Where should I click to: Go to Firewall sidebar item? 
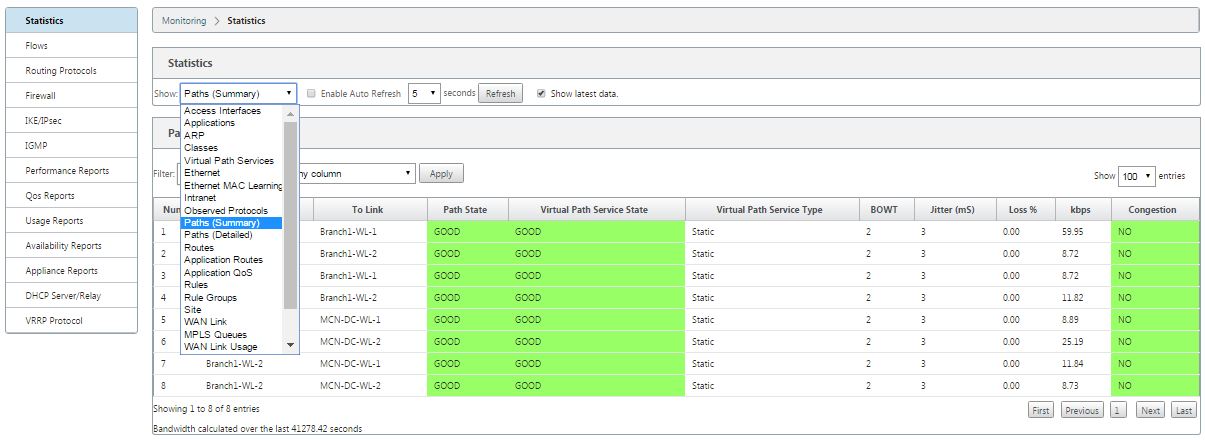point(71,96)
